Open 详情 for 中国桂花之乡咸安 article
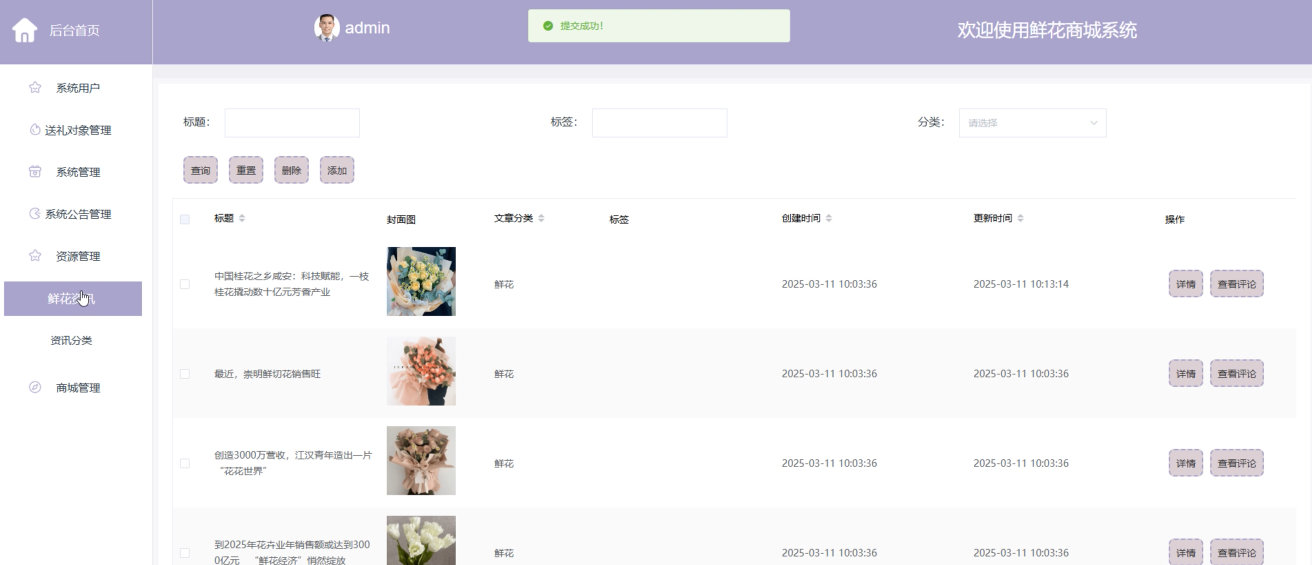 pyautogui.click(x=1186, y=284)
